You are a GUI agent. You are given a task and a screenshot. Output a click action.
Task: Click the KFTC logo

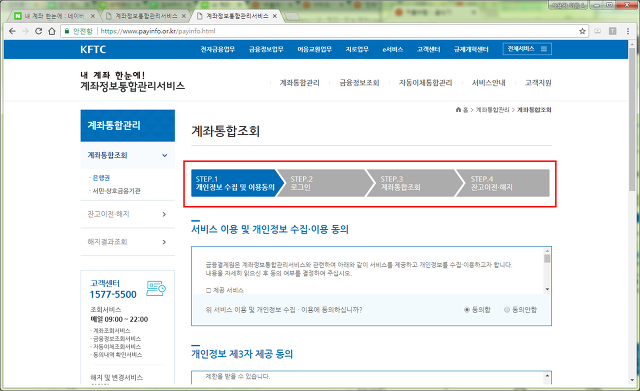point(93,49)
